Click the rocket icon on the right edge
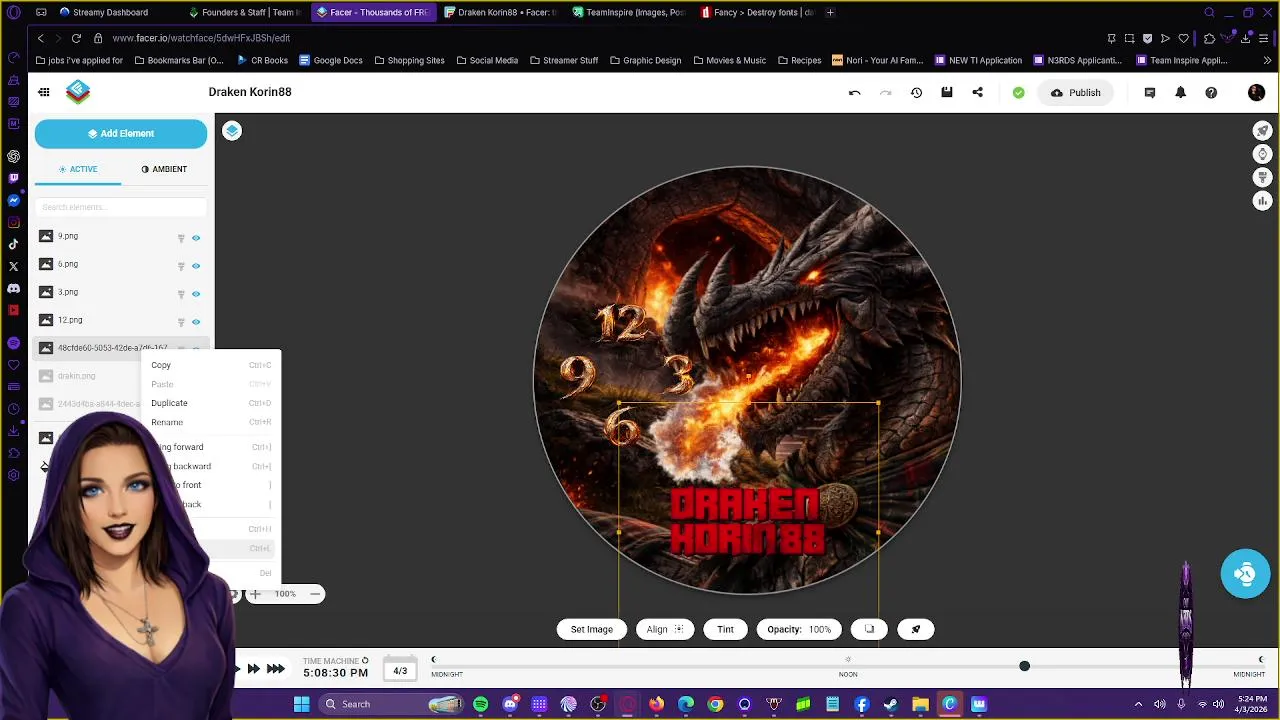This screenshot has height=720, width=1280. coord(1262,131)
